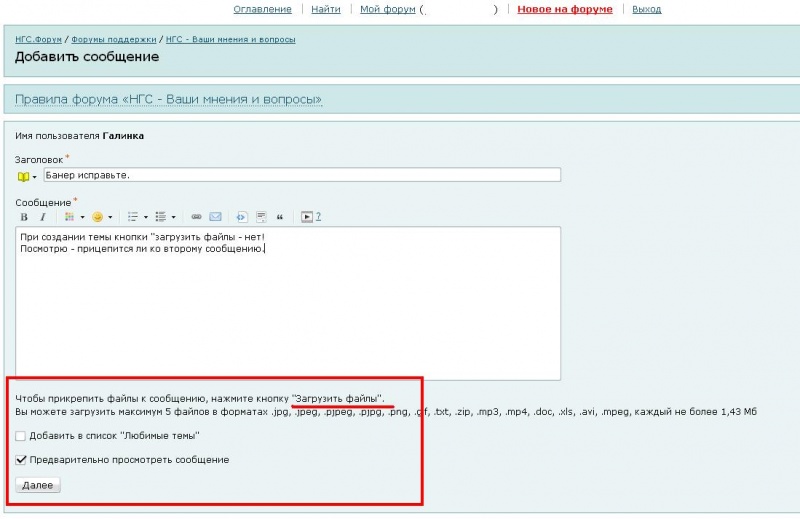Go to Мой форум

(x=388, y=9)
